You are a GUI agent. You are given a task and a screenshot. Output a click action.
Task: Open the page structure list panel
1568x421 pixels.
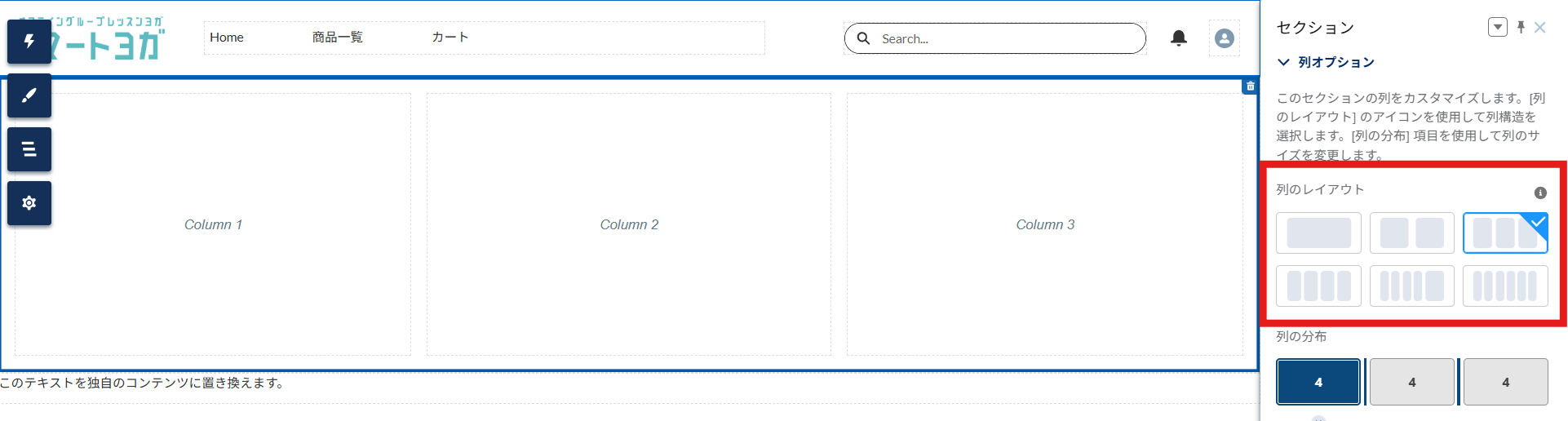[29, 149]
